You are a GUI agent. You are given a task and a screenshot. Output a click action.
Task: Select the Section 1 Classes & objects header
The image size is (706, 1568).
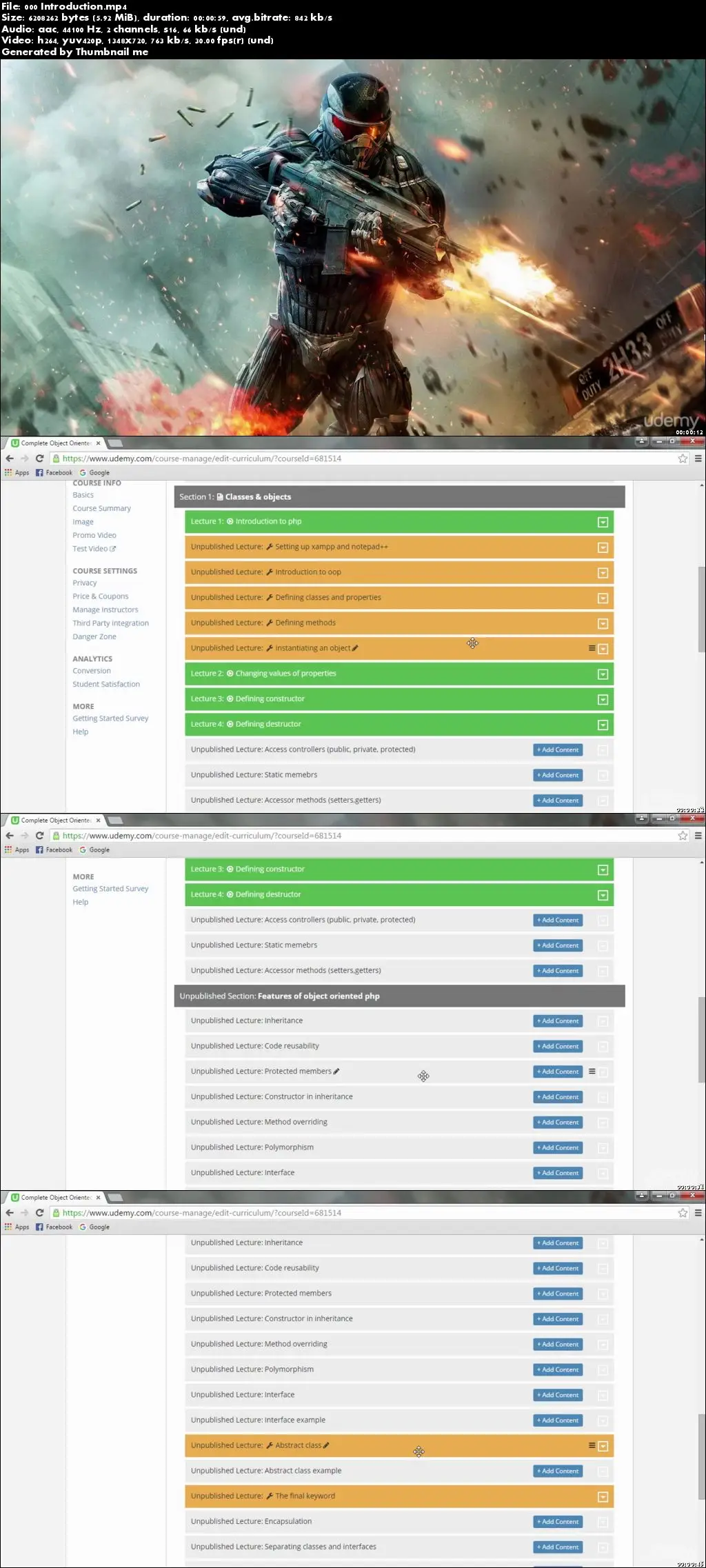399,496
